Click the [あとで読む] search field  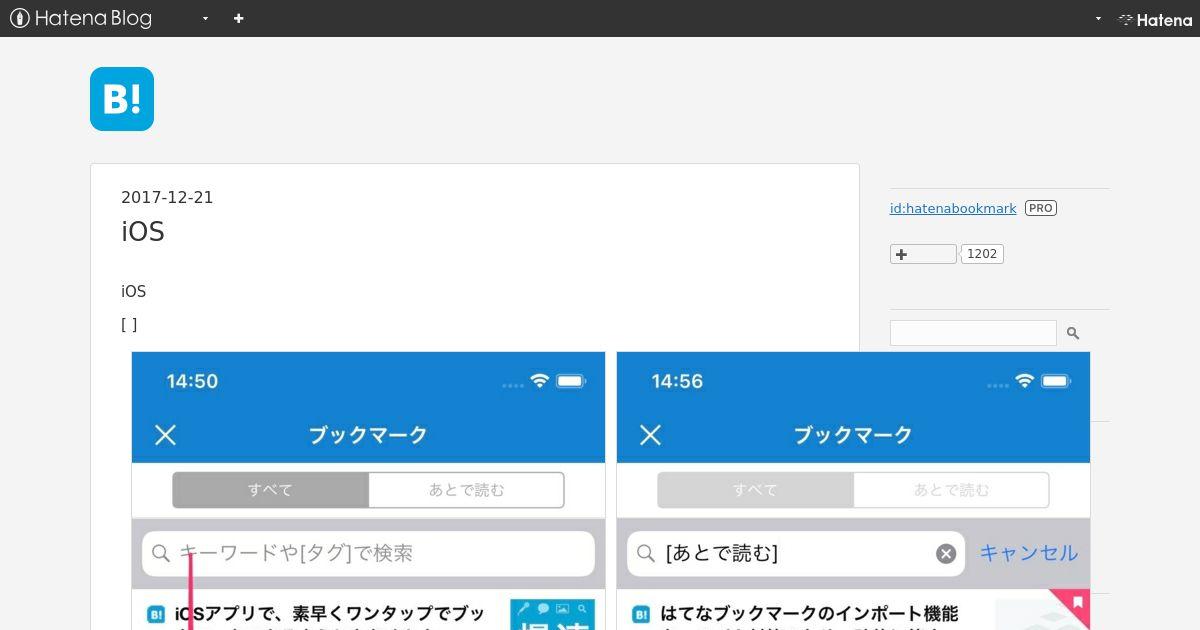tap(796, 553)
